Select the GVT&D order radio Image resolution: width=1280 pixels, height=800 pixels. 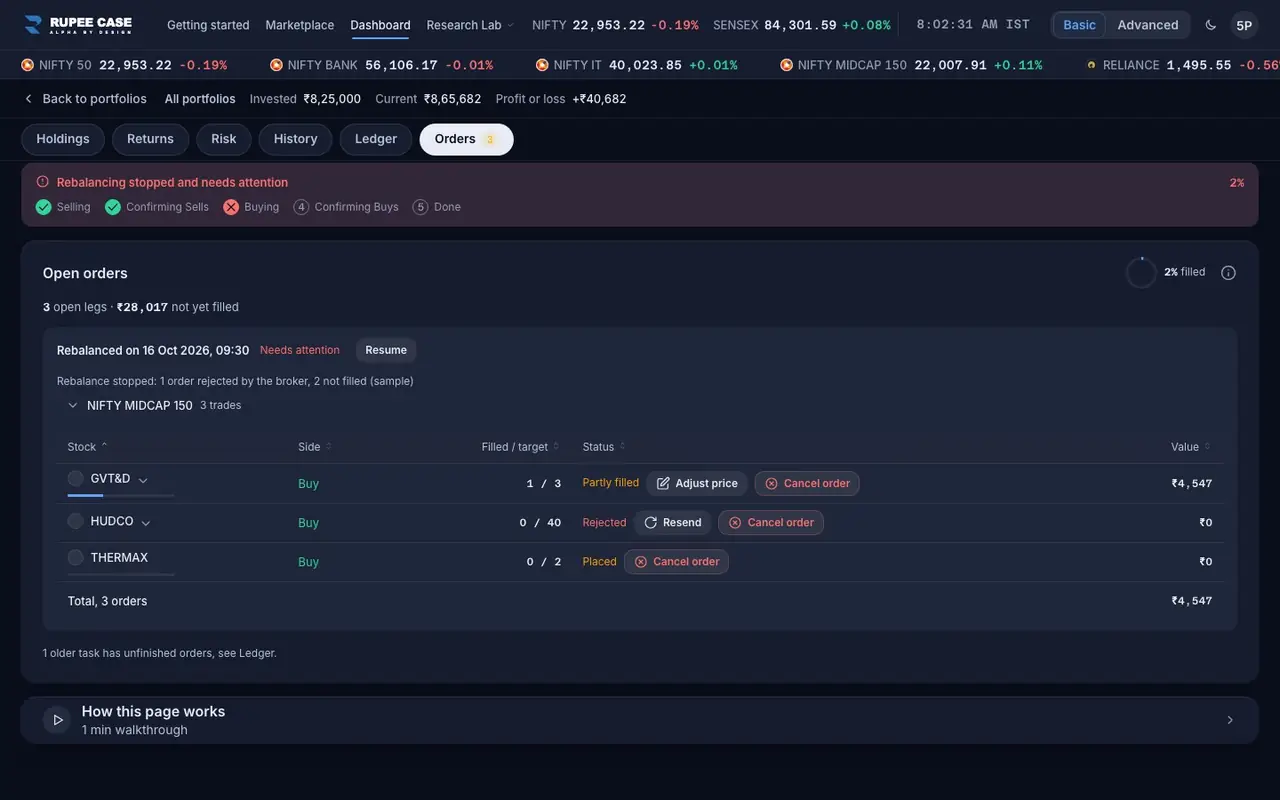point(75,478)
